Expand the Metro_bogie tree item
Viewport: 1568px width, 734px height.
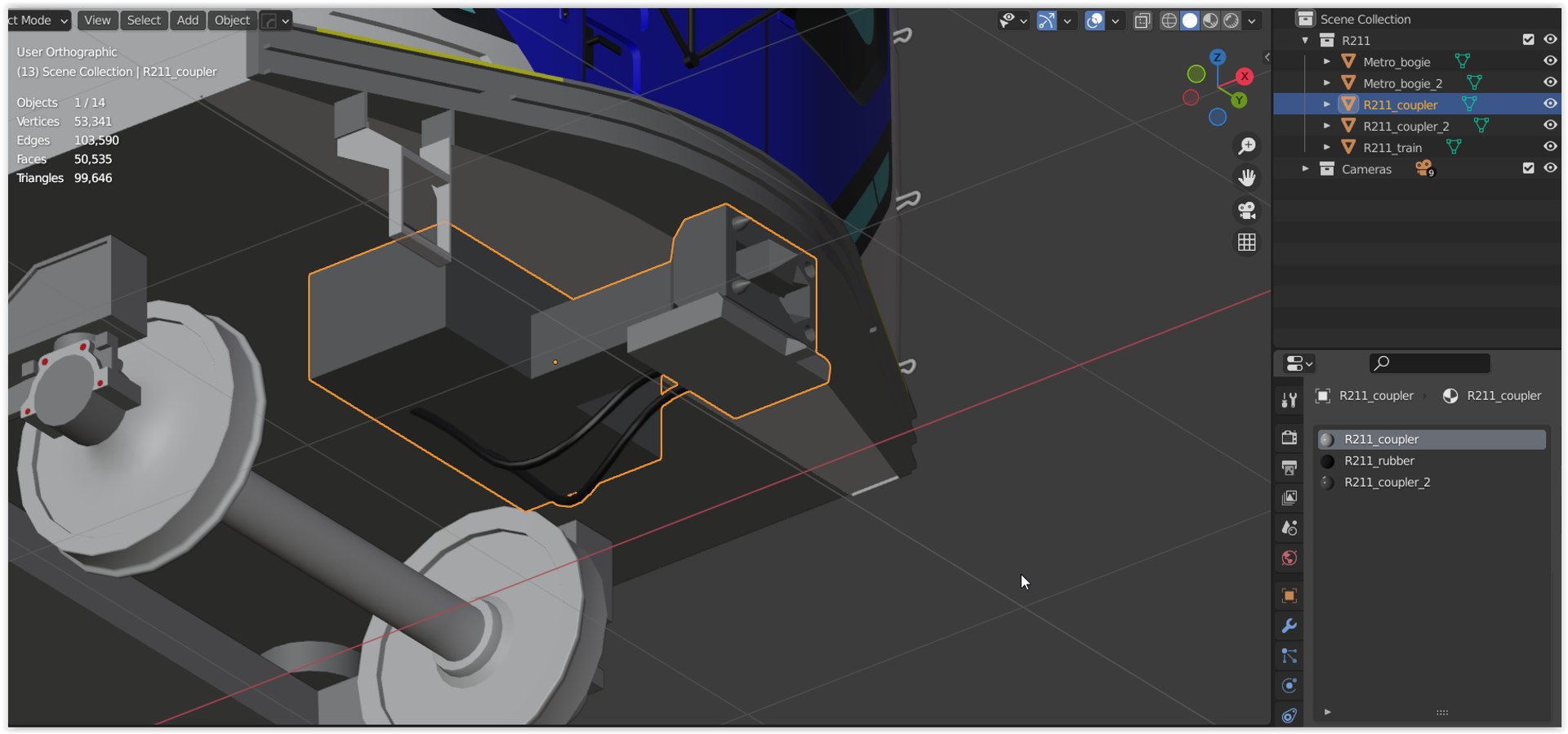coord(1327,61)
